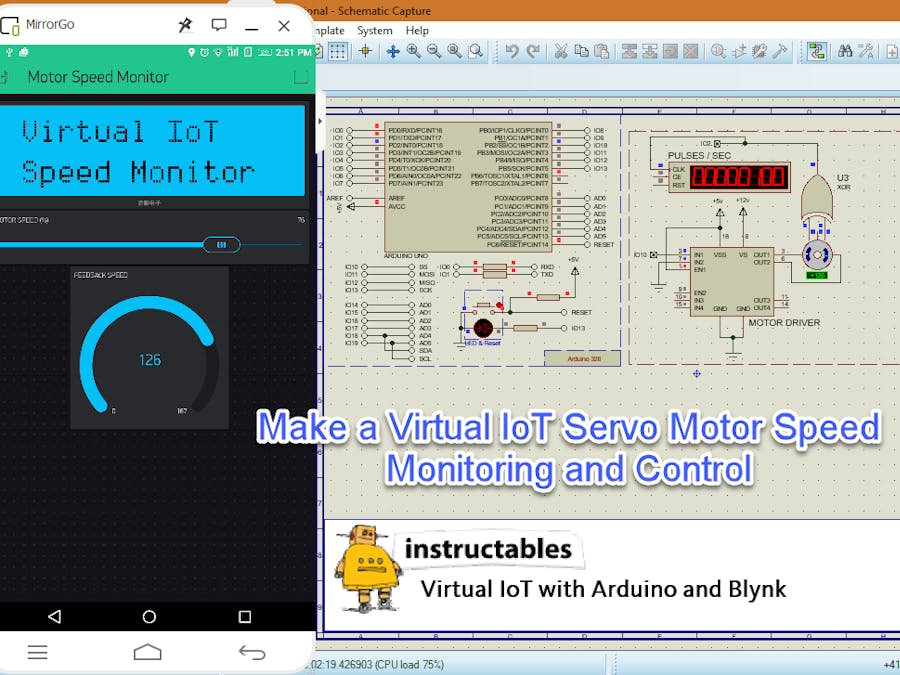Open the Help menu
Screen dimensions: 900x675
click(x=417, y=30)
